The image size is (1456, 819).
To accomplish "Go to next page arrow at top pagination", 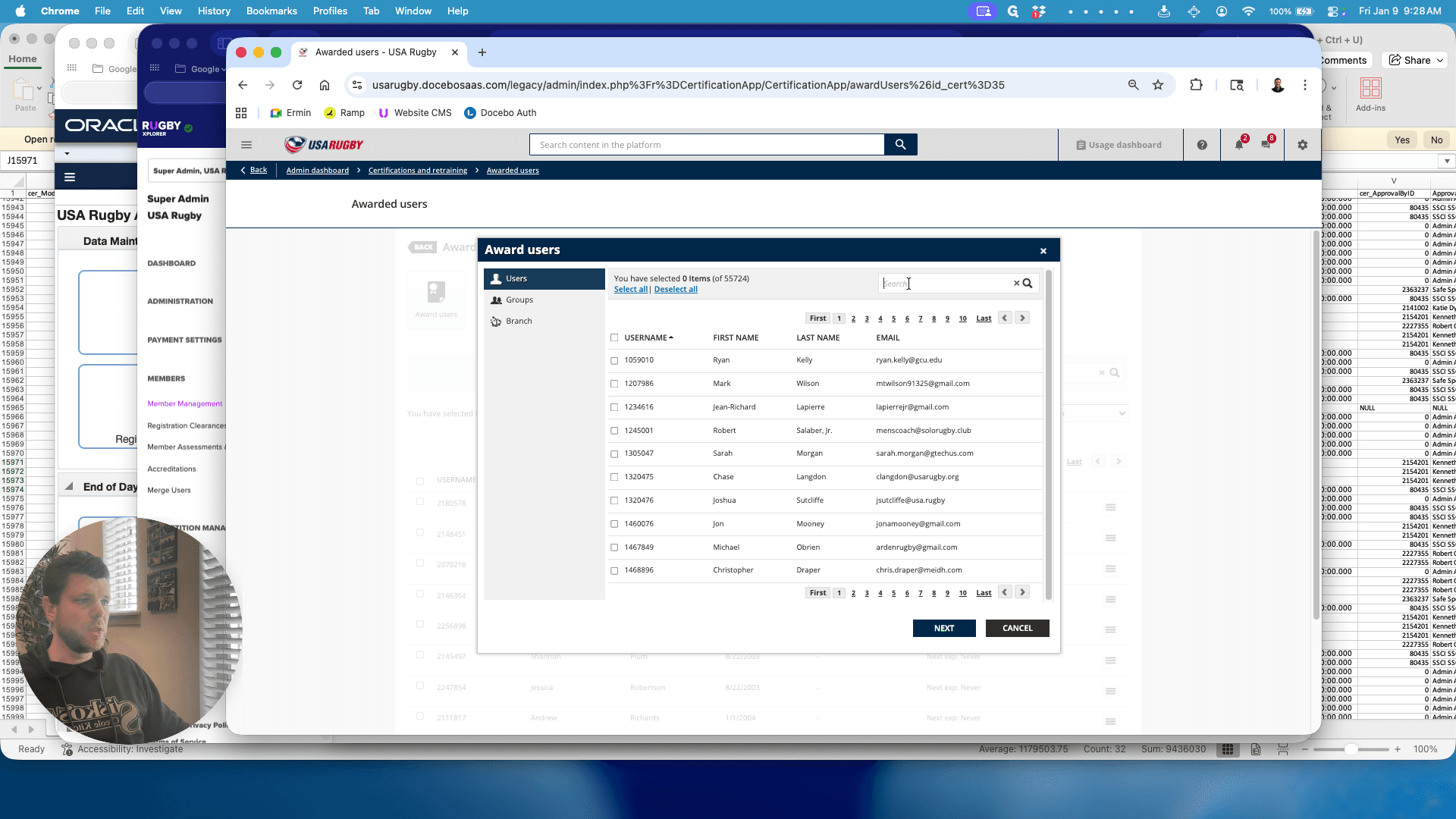I will point(1022,318).
